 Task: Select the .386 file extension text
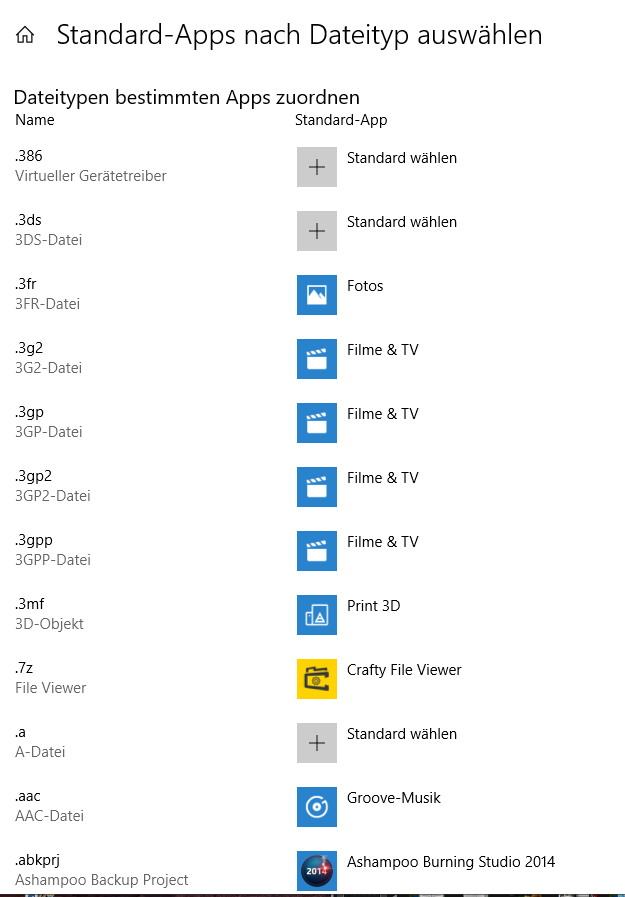[x=29, y=156]
